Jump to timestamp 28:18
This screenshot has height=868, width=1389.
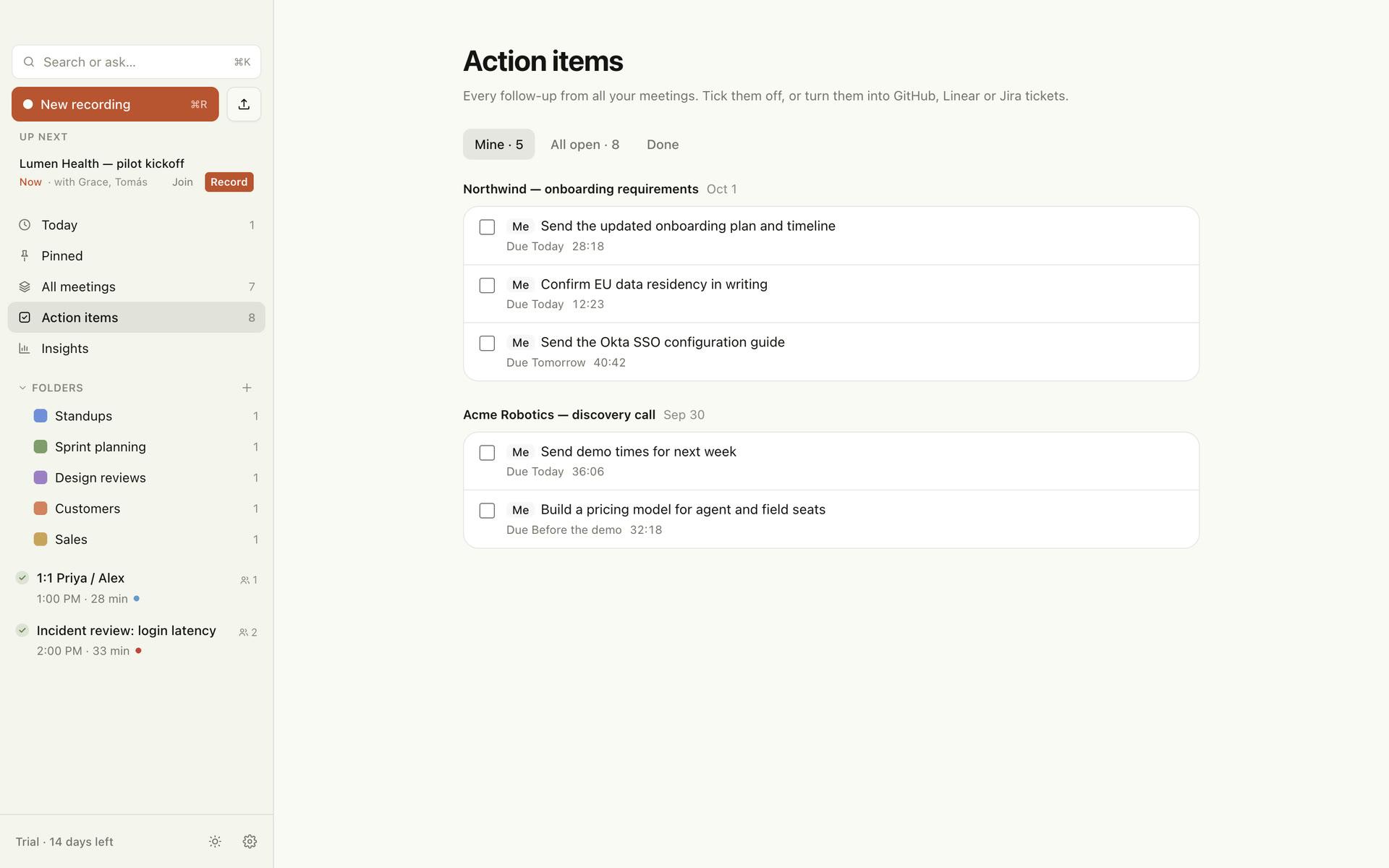(x=587, y=246)
